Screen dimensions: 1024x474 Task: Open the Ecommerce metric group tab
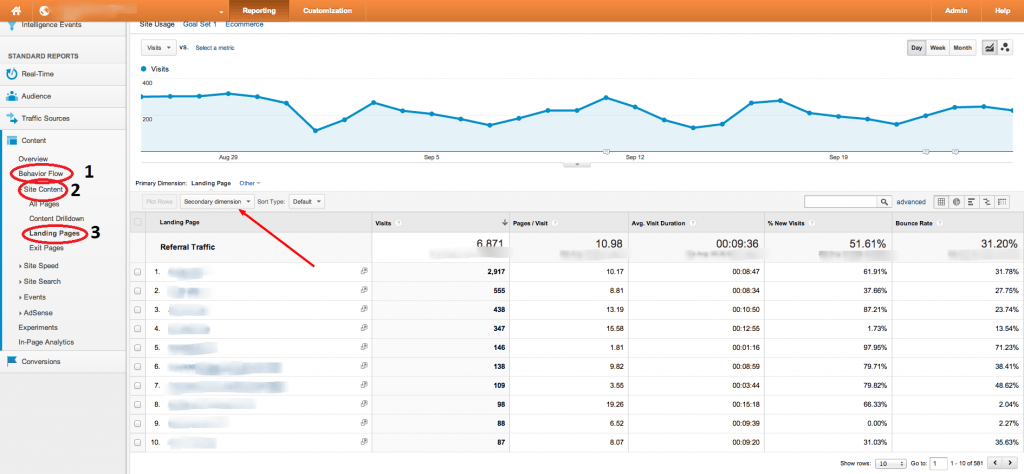[244, 23]
